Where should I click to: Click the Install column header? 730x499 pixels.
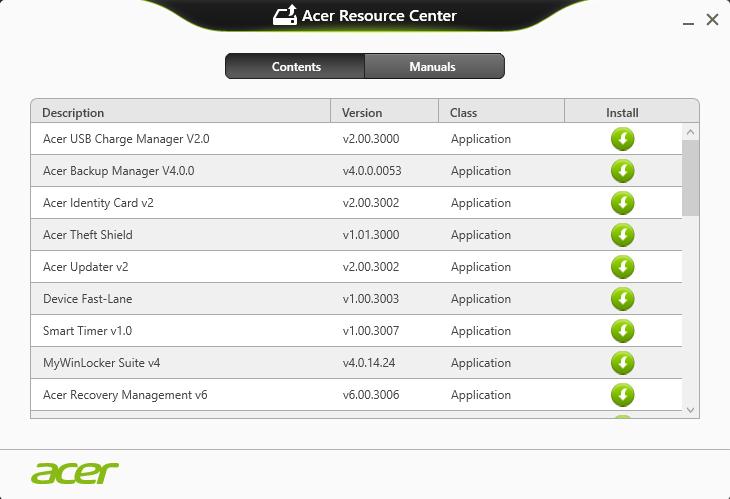coord(632,112)
